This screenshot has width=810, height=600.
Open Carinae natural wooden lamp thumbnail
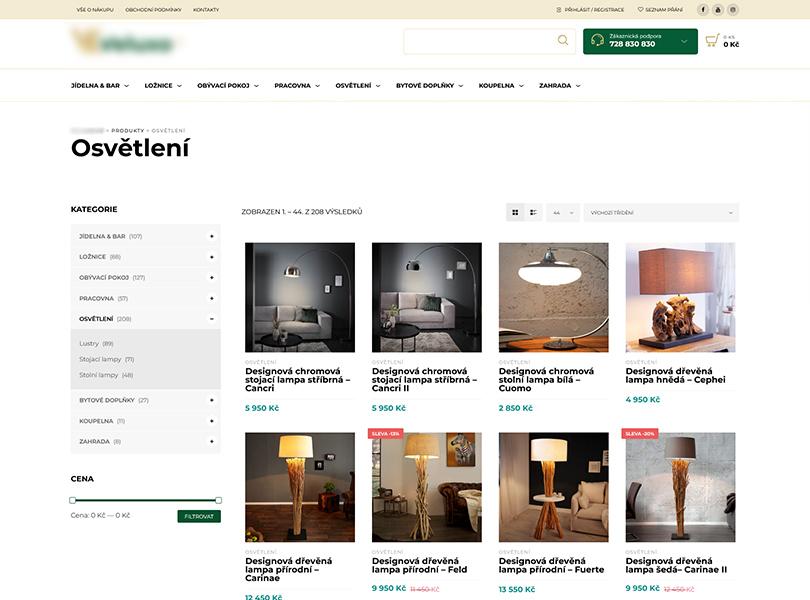(300, 487)
